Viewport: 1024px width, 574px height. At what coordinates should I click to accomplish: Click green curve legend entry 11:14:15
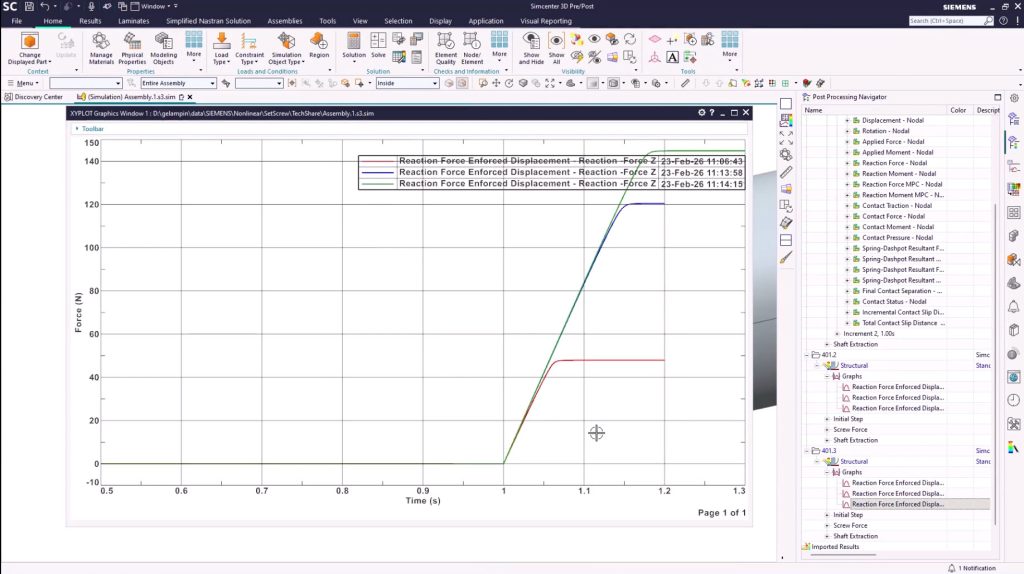(x=551, y=184)
